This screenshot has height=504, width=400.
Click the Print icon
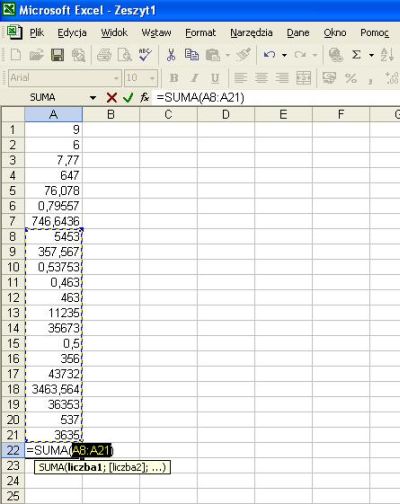tap(104, 55)
